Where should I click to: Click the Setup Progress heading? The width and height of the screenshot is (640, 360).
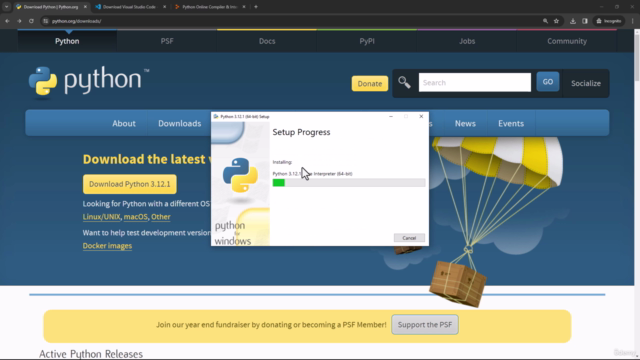point(301,132)
